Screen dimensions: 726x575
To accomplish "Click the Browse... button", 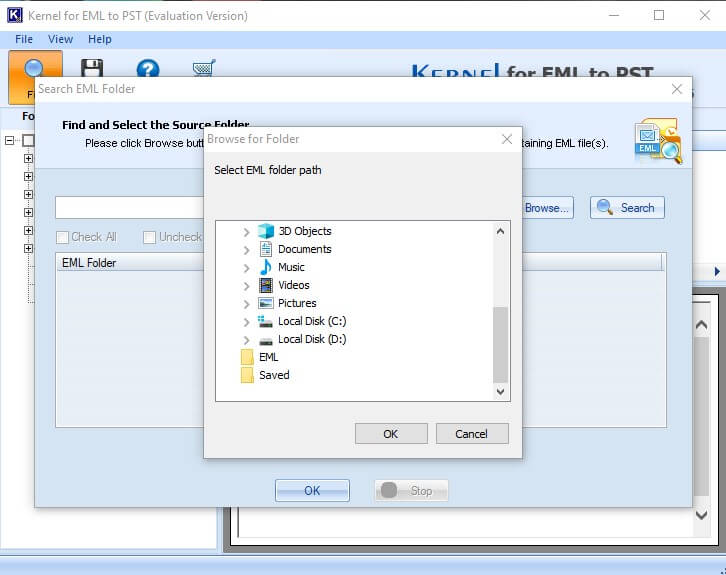I will (548, 208).
